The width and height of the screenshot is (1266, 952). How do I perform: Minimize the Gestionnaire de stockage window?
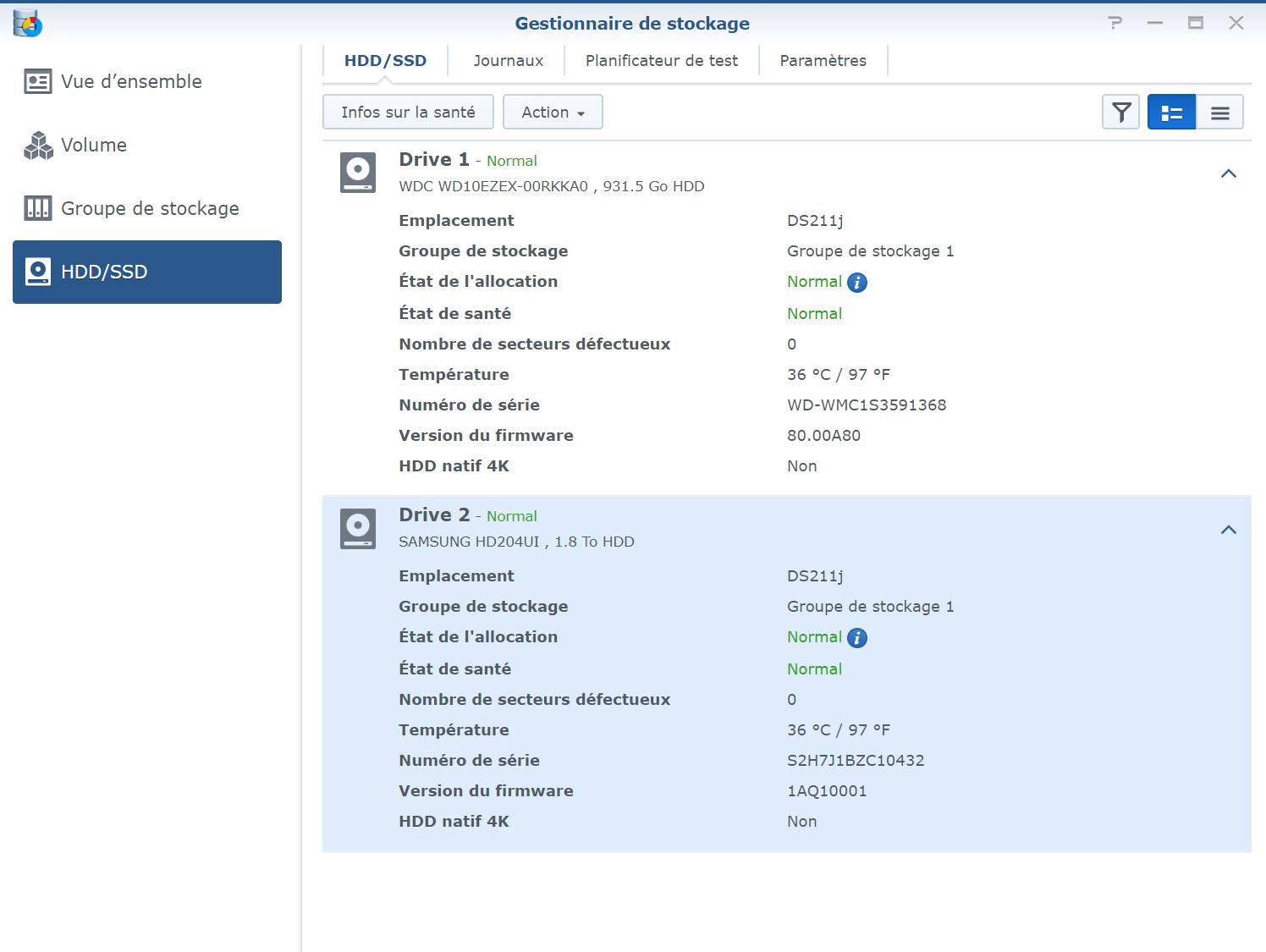(x=1155, y=23)
